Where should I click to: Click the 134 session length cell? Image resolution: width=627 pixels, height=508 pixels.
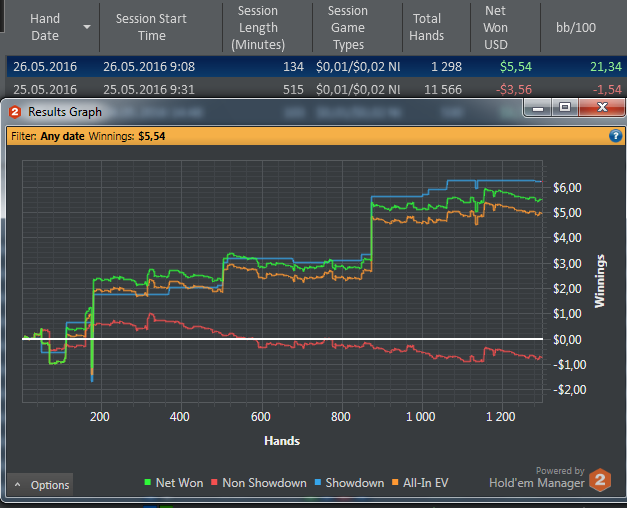pos(293,66)
